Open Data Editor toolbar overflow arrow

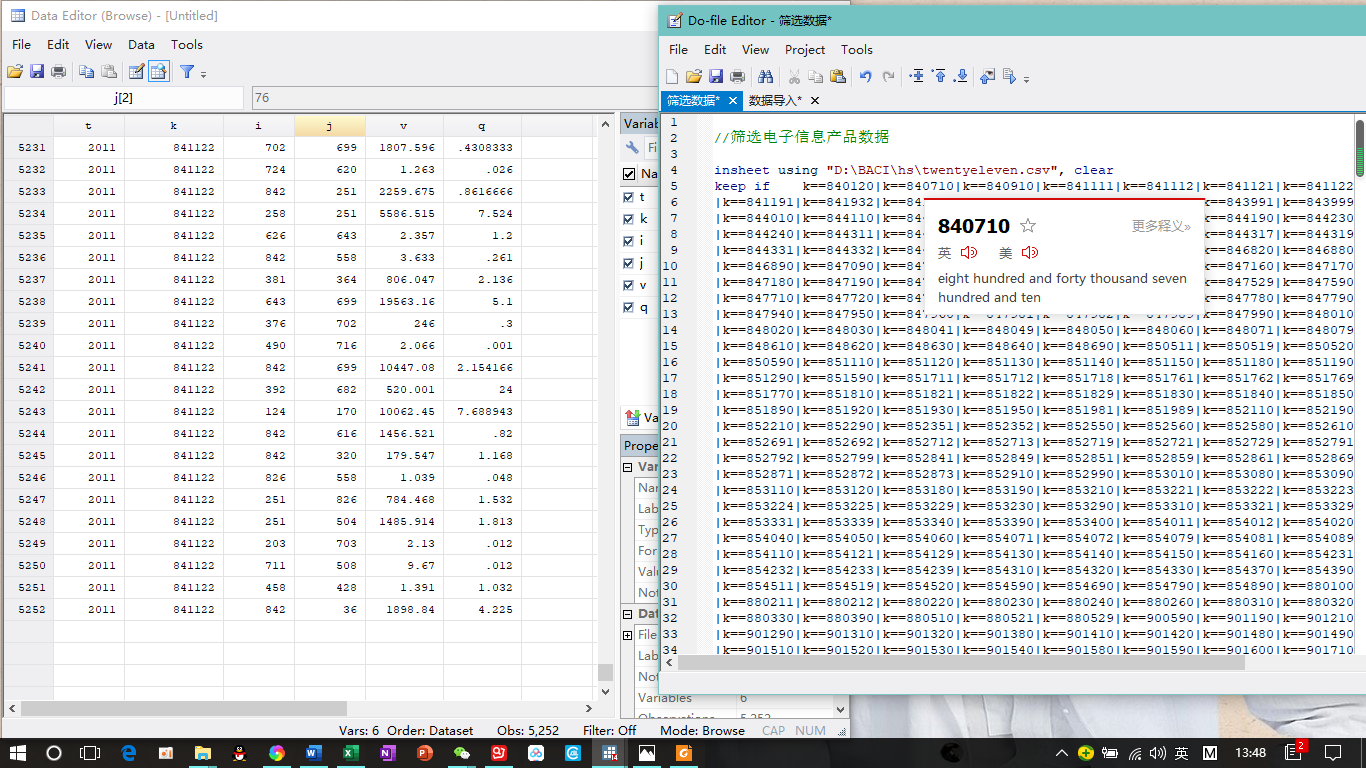click(x=204, y=74)
